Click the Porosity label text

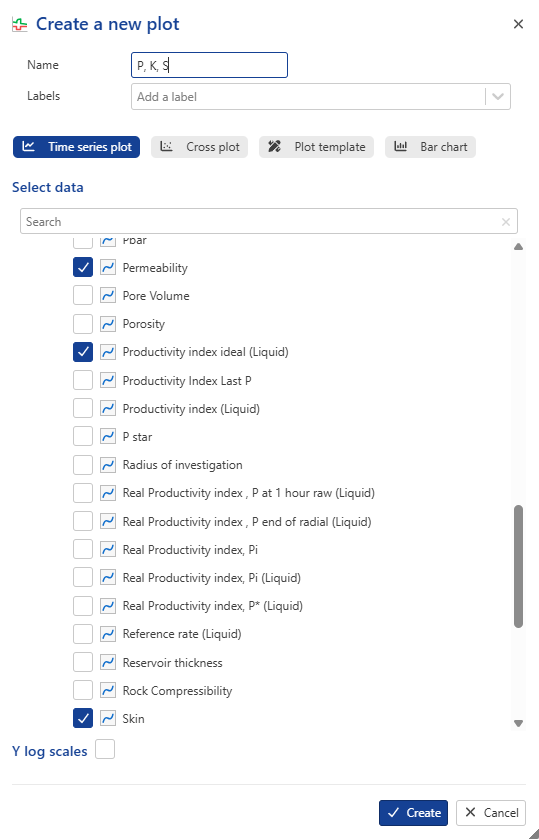click(x=144, y=324)
